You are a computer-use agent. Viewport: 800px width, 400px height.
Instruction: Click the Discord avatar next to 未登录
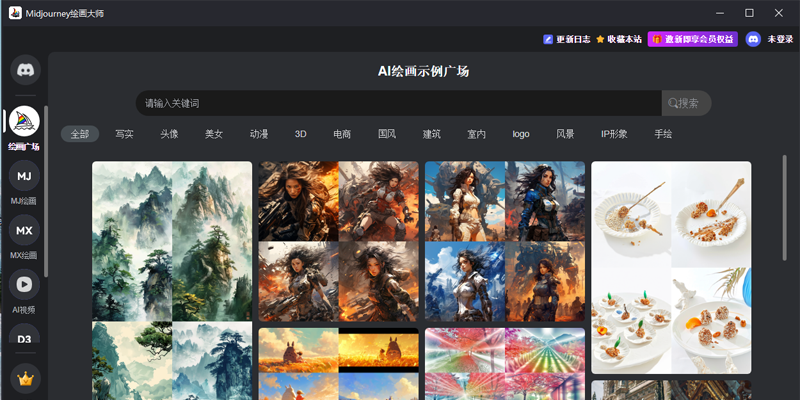coord(753,39)
